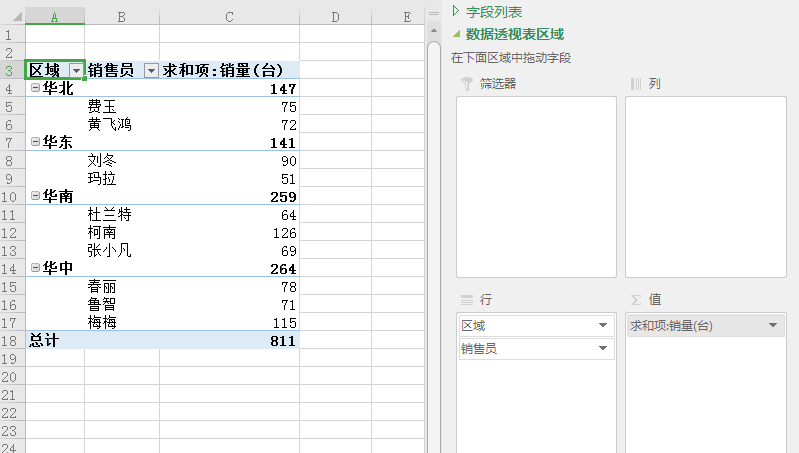Viewport: 799px width, 453px height.
Task: Expand the 字段列表 section
Action: [456, 11]
